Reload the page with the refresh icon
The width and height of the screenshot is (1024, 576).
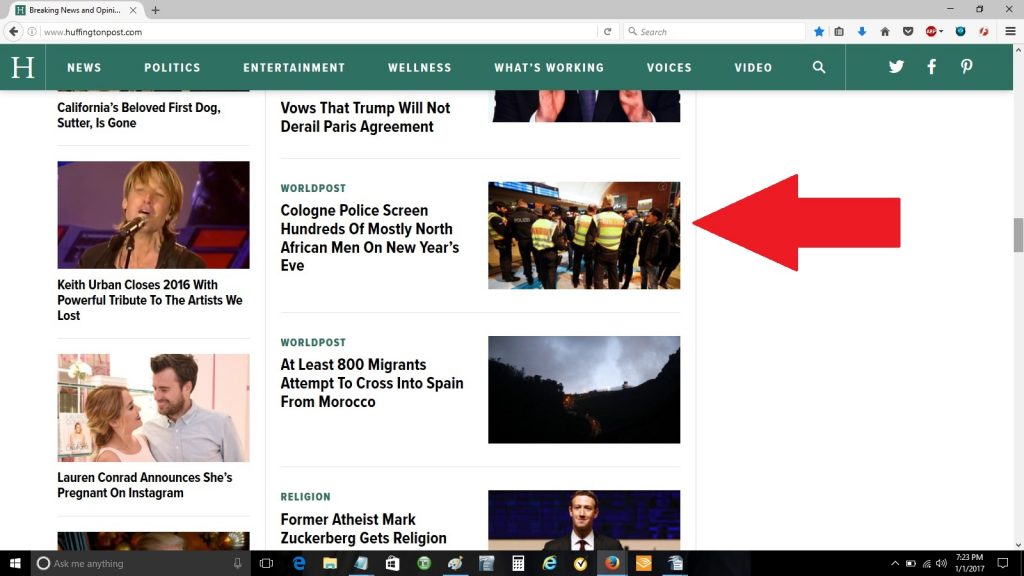[x=607, y=31]
